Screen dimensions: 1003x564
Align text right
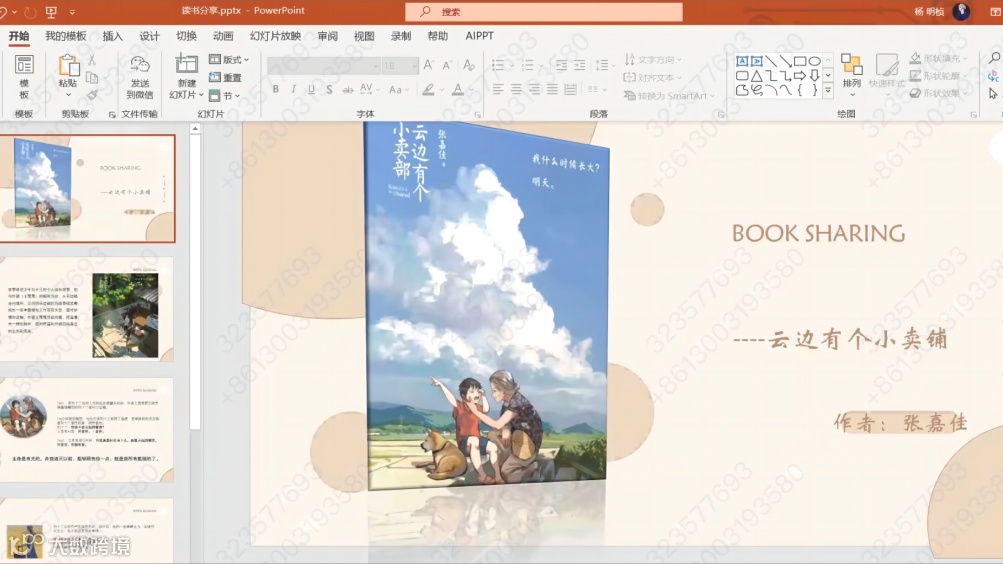[534, 90]
